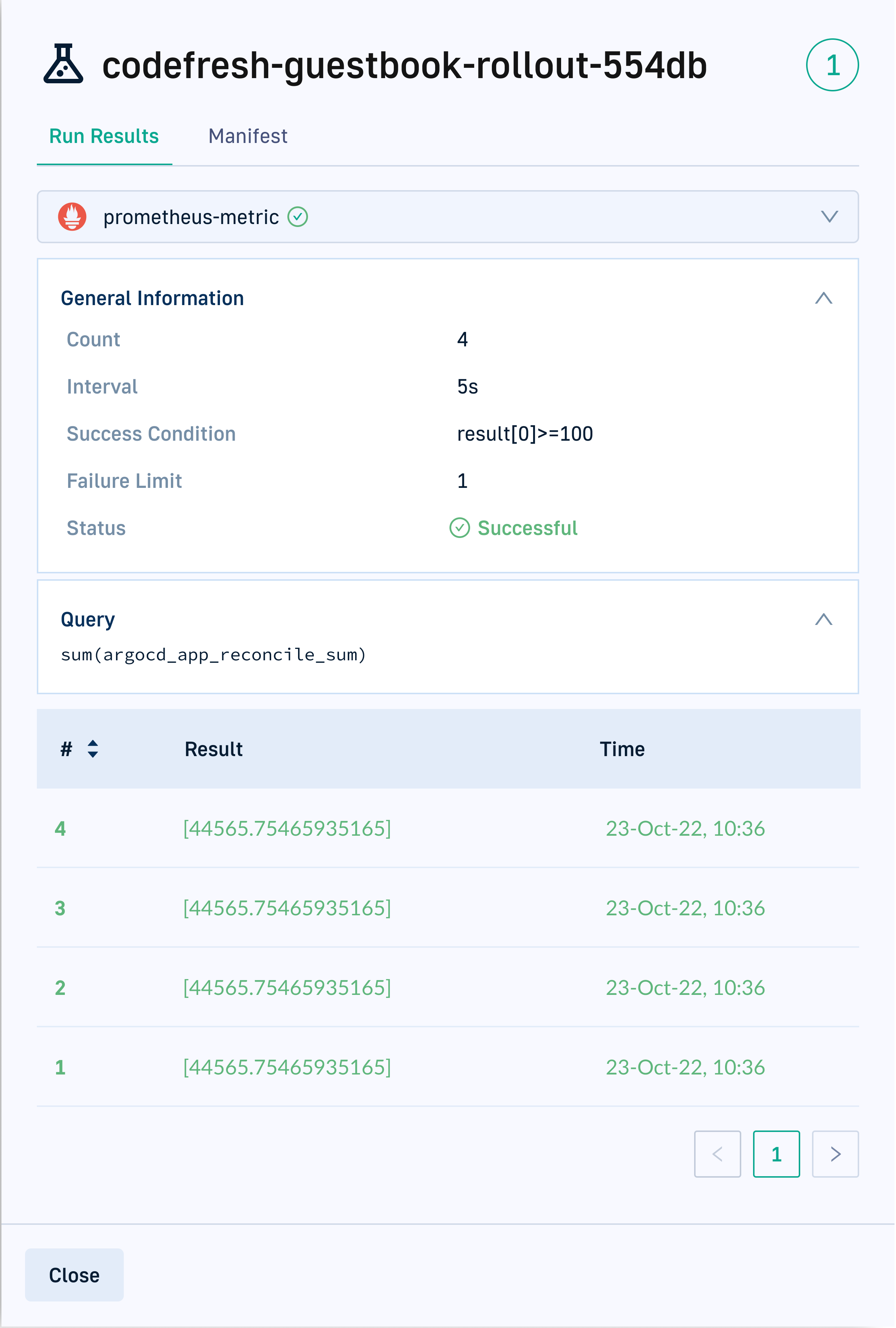
Task: Click the circled number 1 badge
Action: (832, 65)
